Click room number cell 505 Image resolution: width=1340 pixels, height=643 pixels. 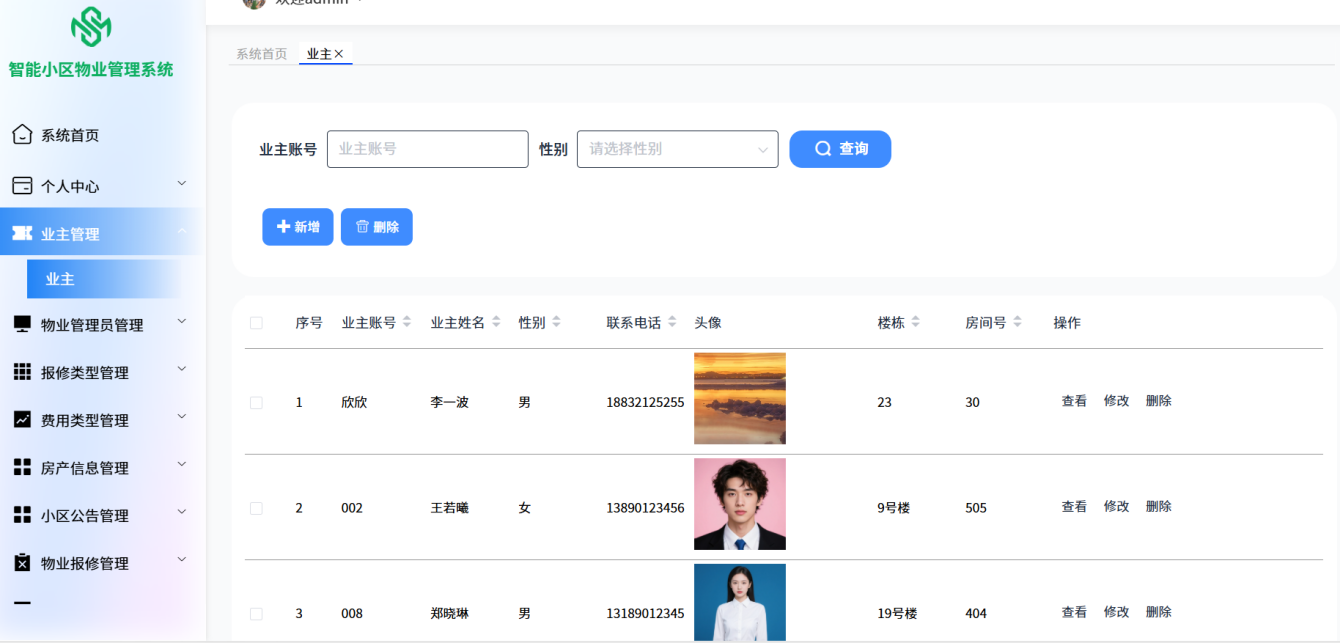click(x=976, y=508)
